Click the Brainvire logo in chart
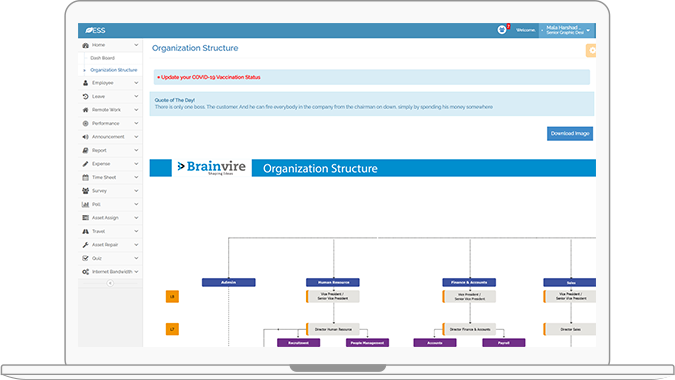The height and width of the screenshot is (380, 675). (211, 167)
